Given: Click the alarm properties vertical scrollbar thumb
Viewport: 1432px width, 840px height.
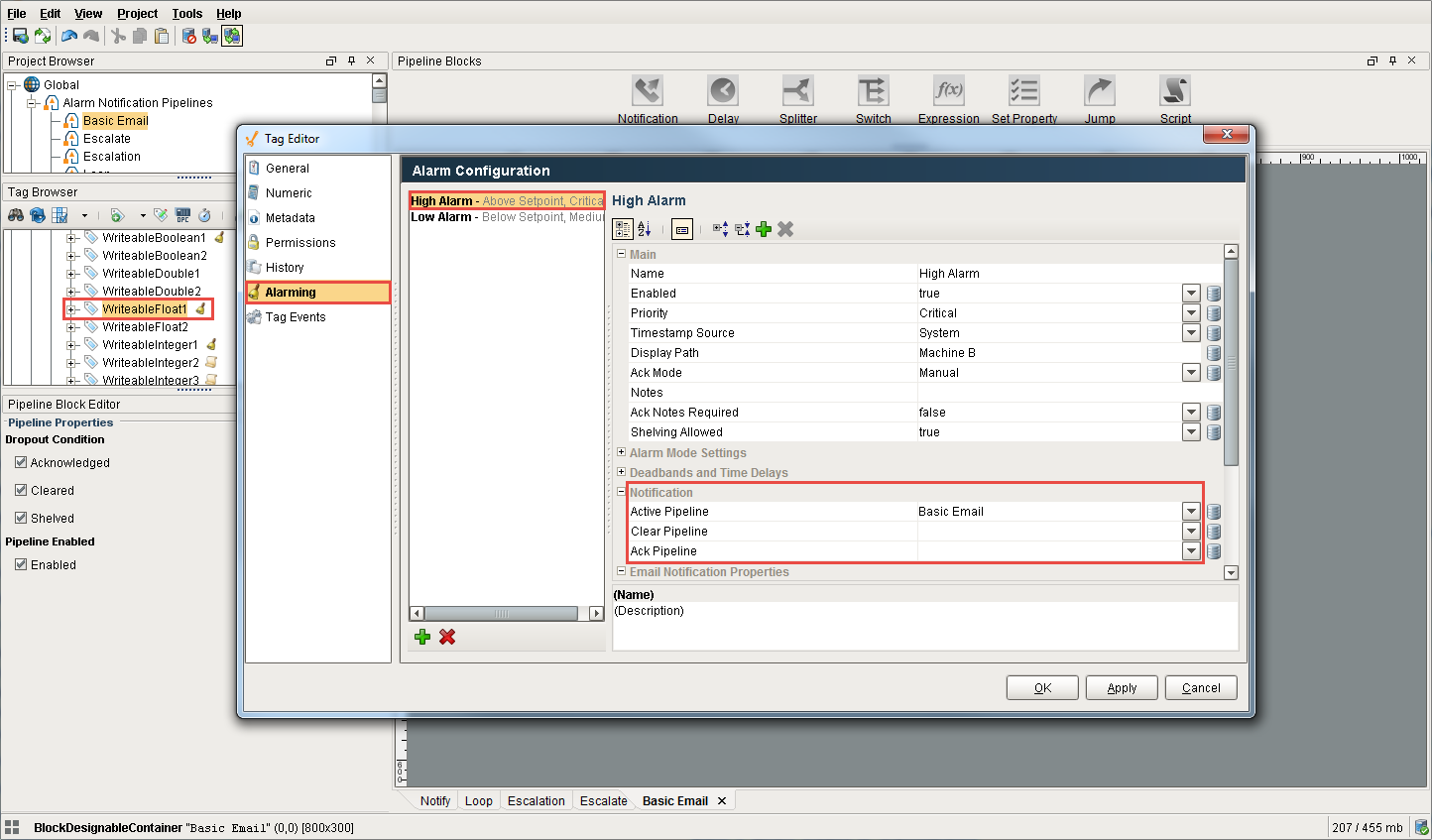Looking at the screenshot, I should click(1231, 363).
